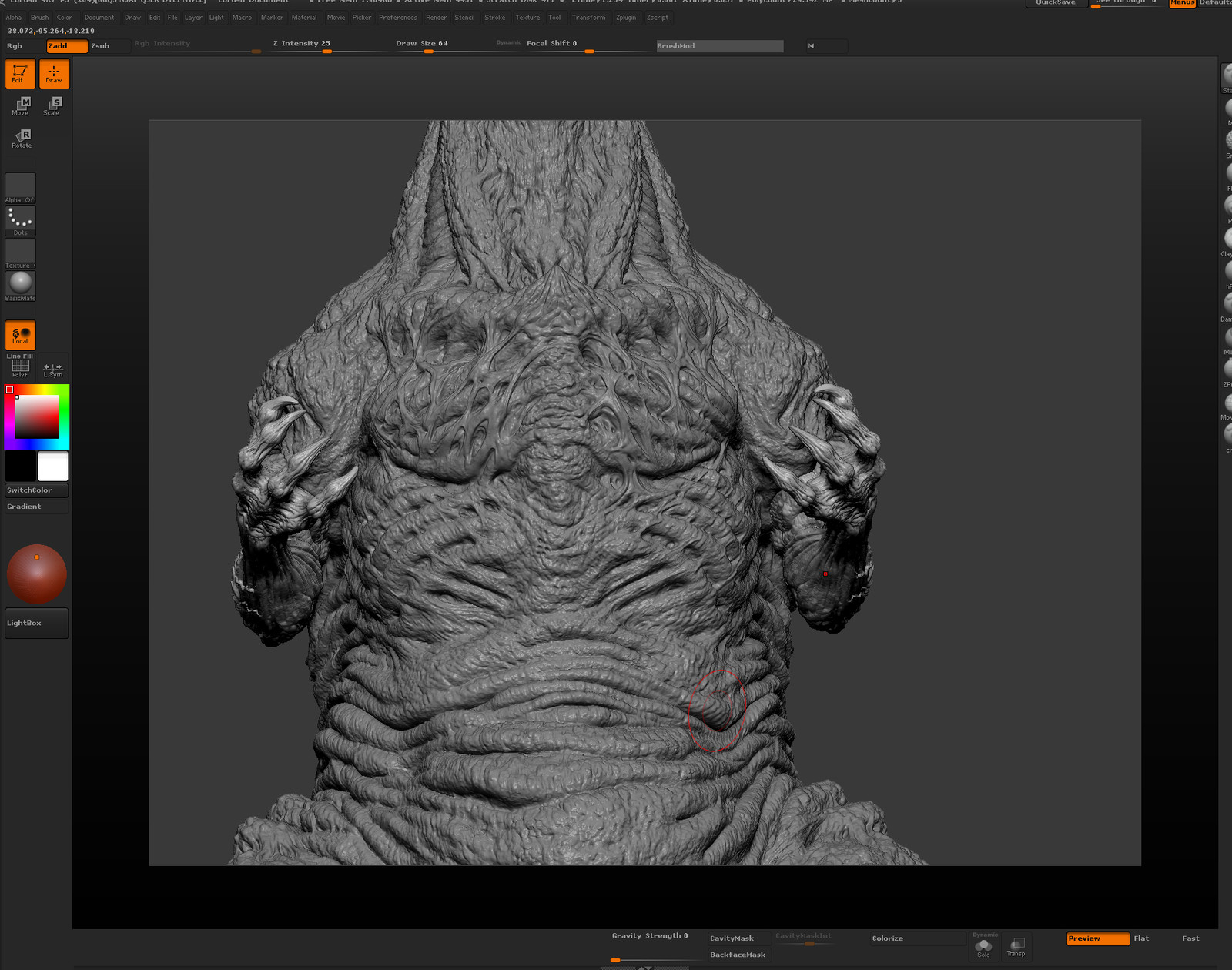This screenshot has width=1232, height=970.
Task: Open the Alpha Off thumbnail picker
Action: [20, 188]
